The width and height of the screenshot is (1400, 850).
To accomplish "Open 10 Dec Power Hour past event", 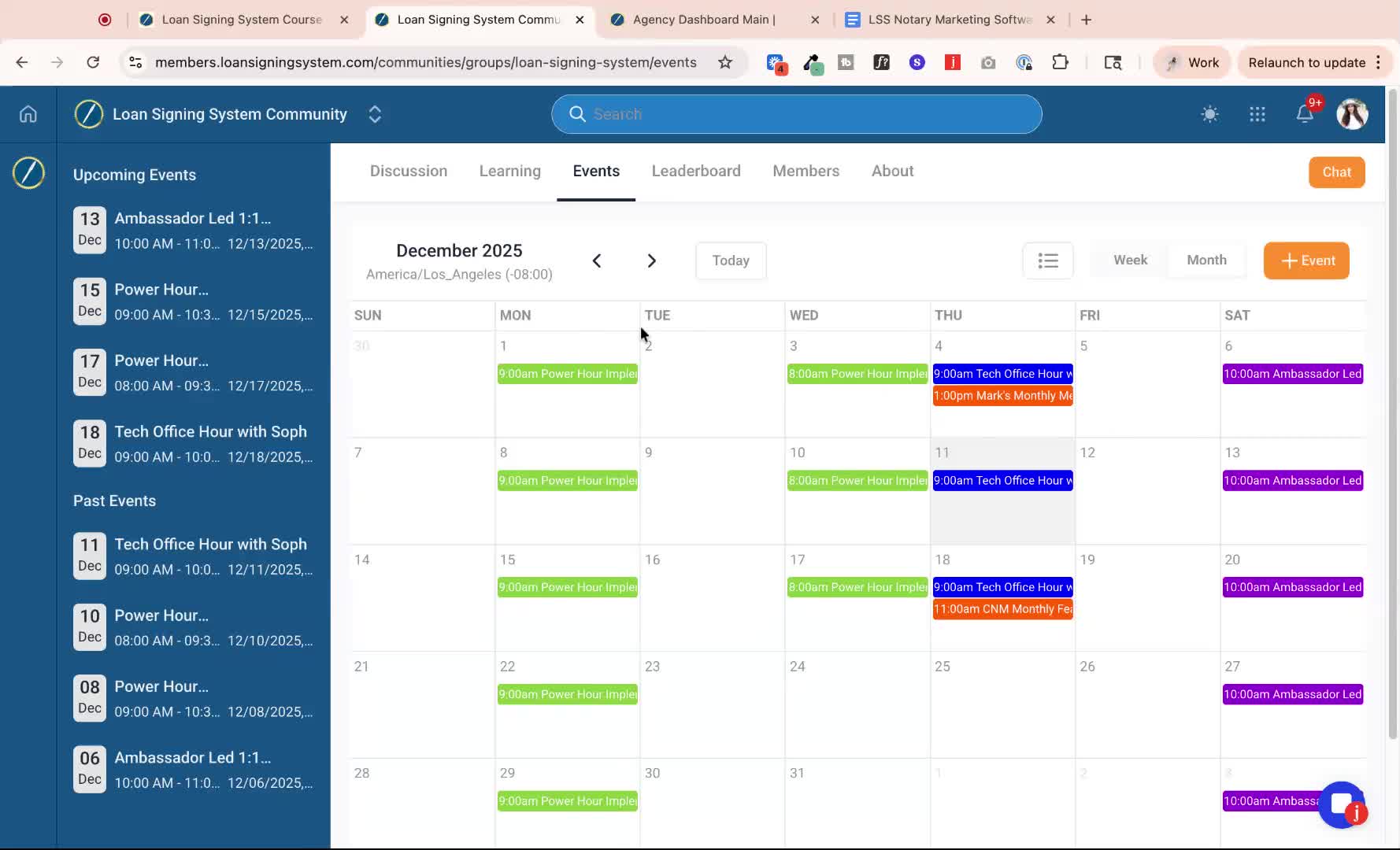I will click(194, 627).
